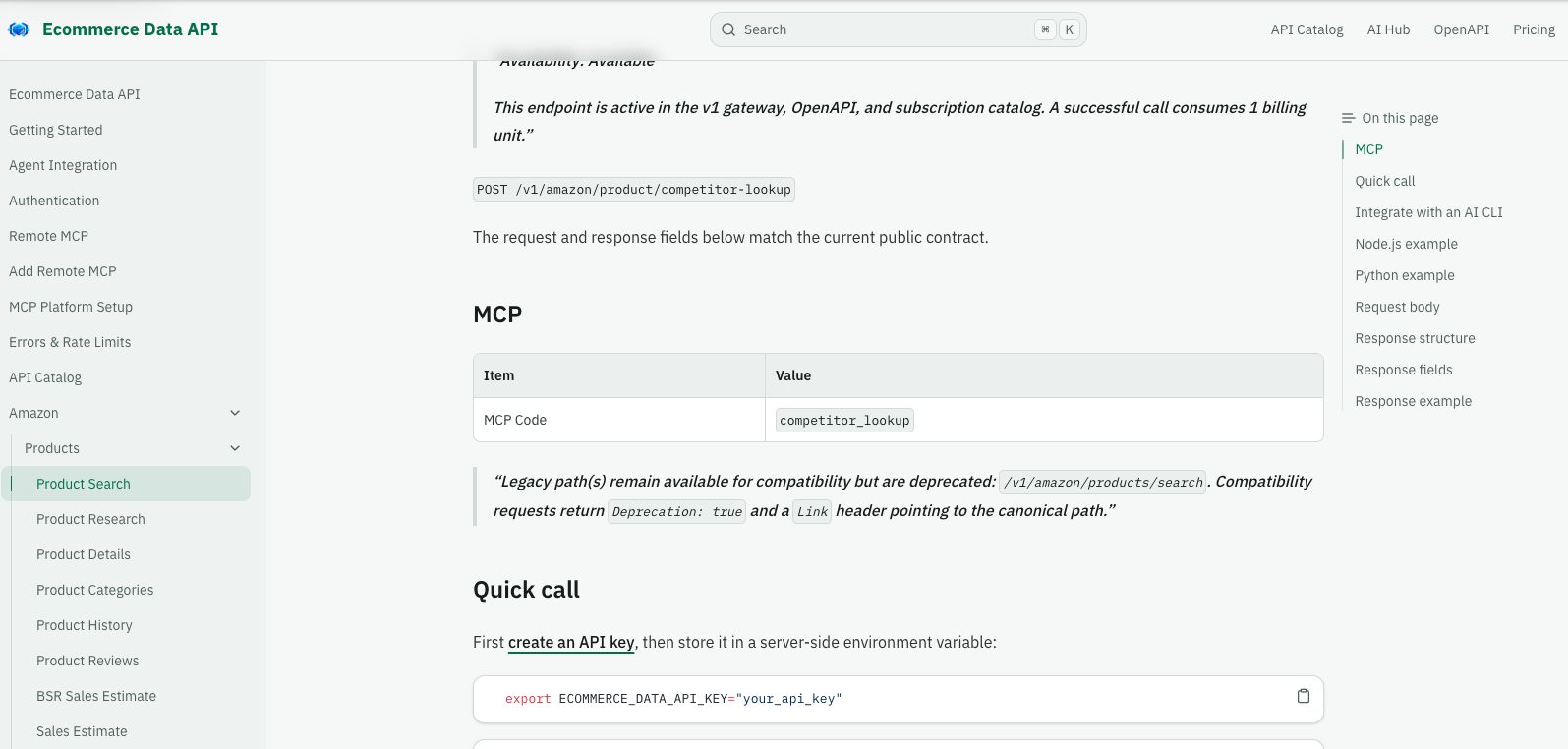Viewport: 1568px width, 749px height.
Task: Click the /v1/amazon/products/search legacy path
Action: click(1103, 483)
